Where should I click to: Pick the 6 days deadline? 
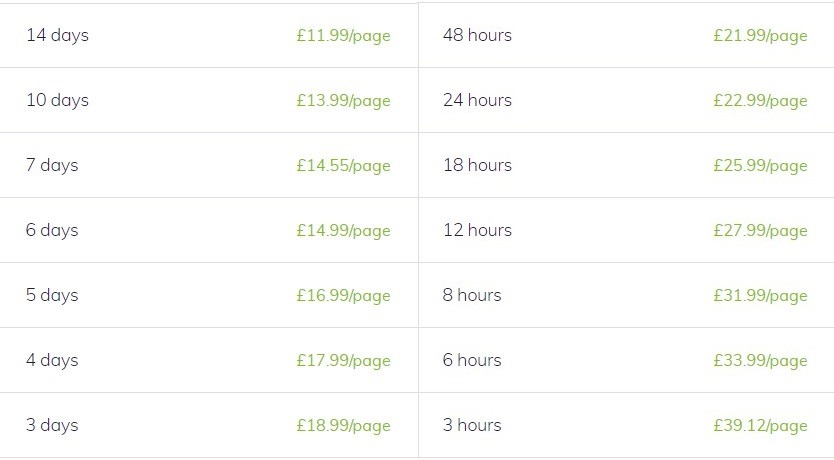click(x=208, y=230)
